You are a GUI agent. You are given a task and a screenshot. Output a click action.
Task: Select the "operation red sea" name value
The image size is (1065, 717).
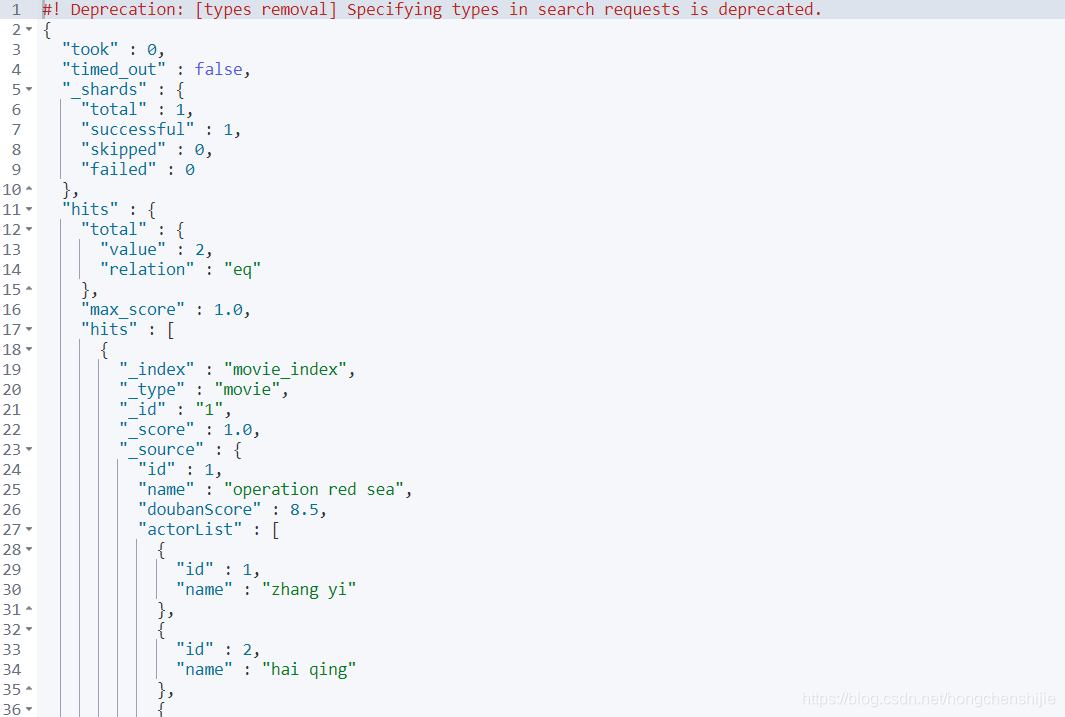pyautogui.click(x=314, y=490)
